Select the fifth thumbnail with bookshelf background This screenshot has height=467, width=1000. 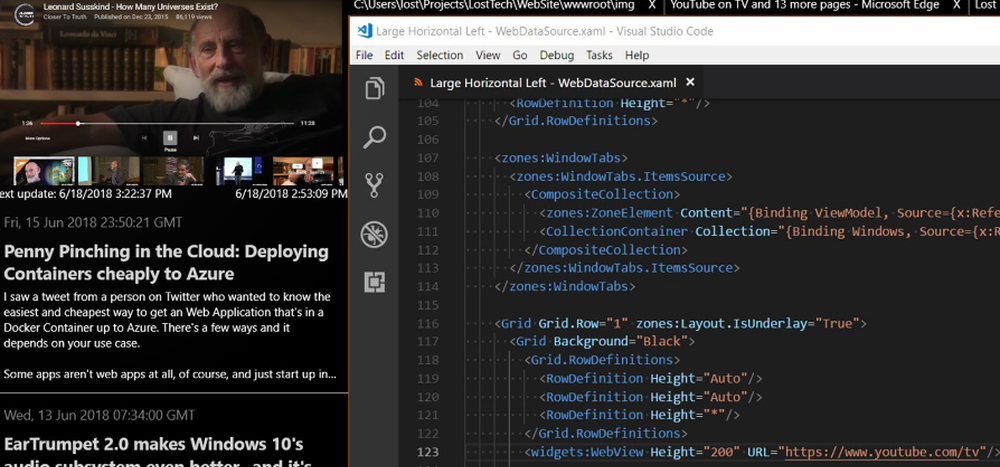pos(303,171)
